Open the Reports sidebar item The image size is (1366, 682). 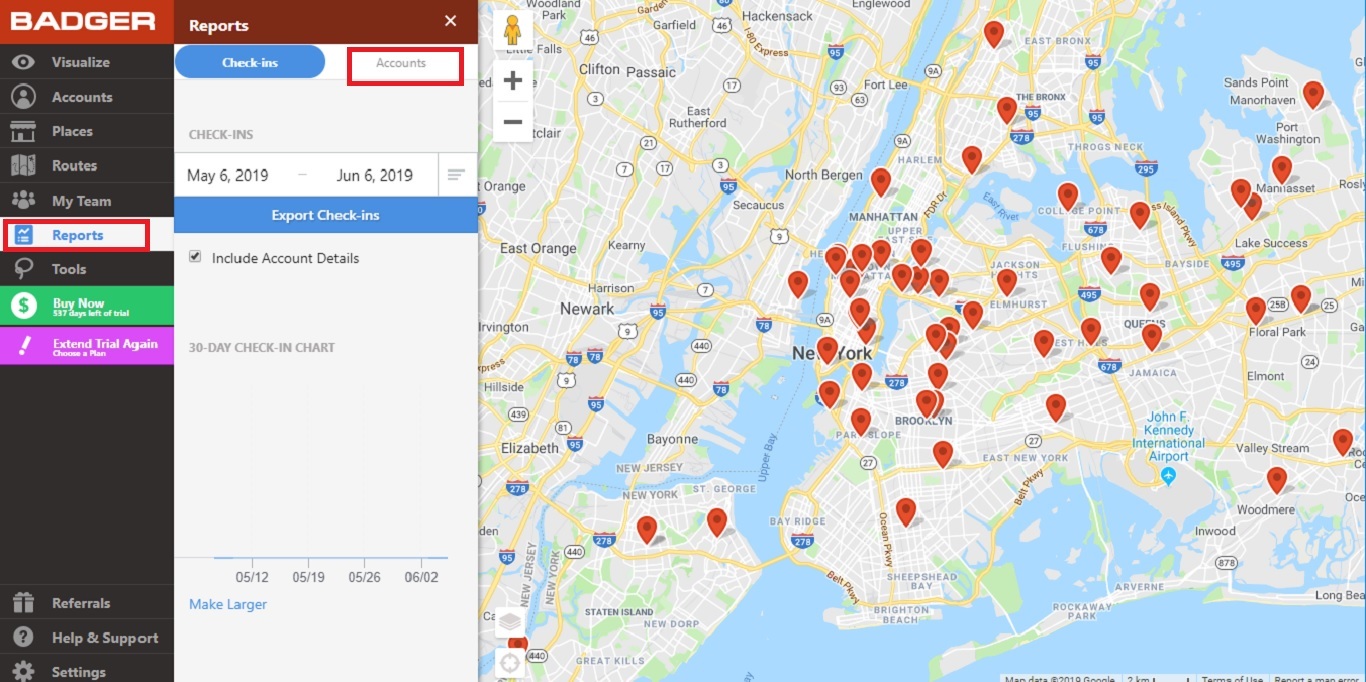[x=77, y=235]
